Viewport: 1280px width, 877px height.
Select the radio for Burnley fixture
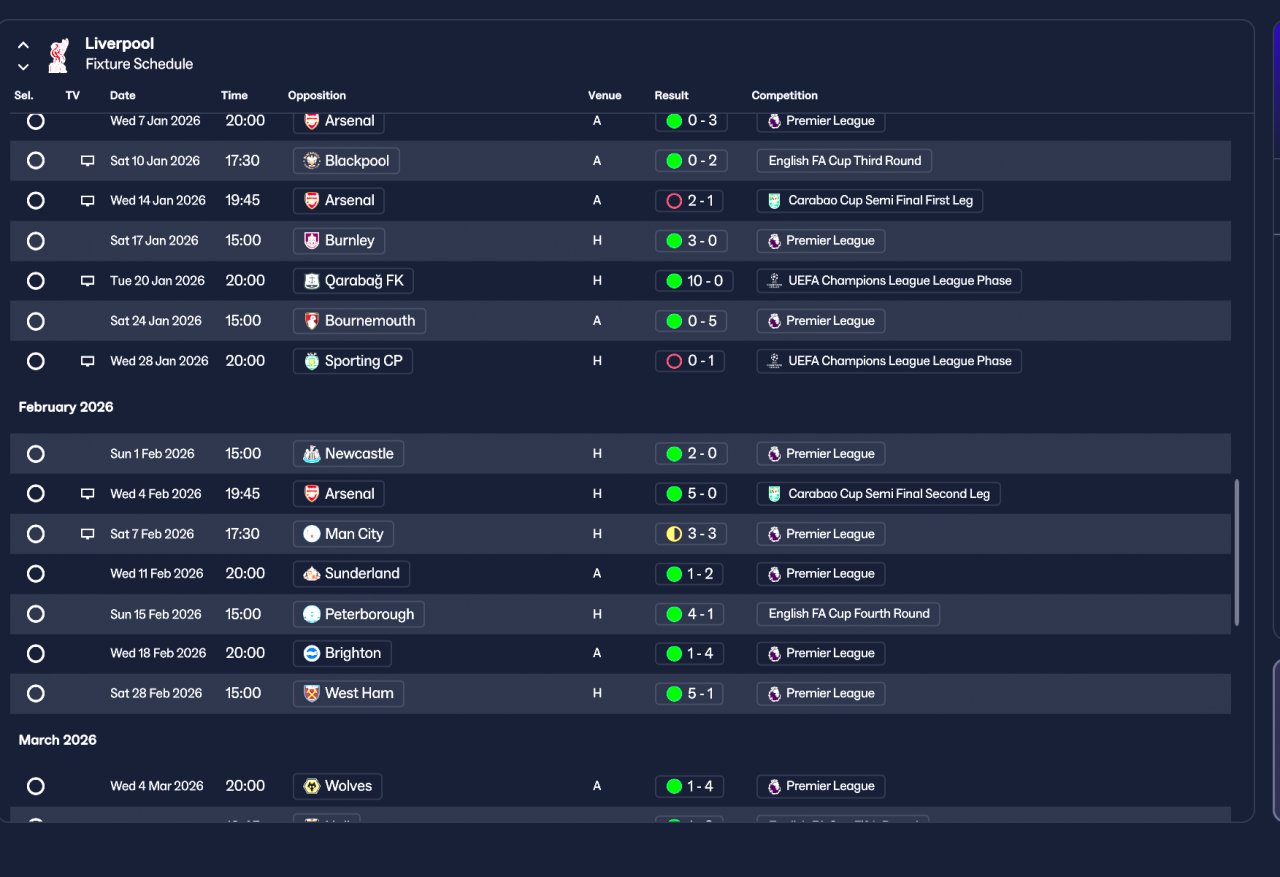(x=36, y=241)
